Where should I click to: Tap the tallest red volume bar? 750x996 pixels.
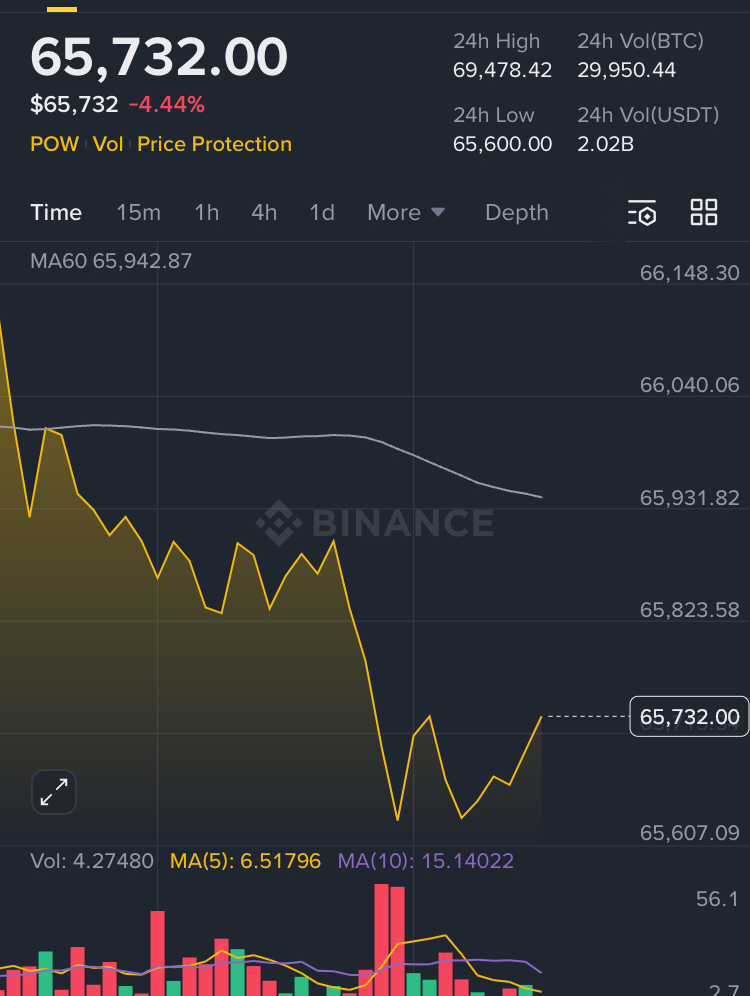[382, 939]
